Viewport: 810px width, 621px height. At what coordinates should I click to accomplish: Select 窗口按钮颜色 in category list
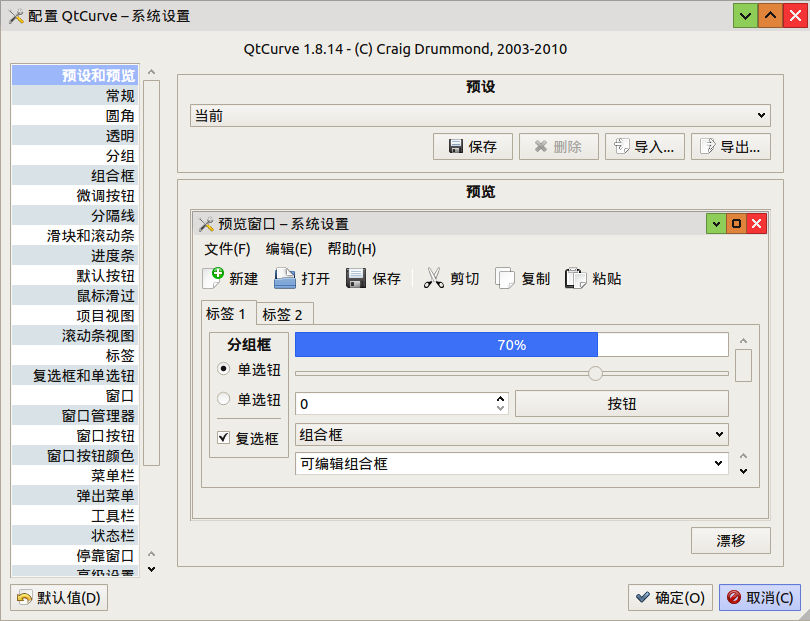click(x=75, y=456)
